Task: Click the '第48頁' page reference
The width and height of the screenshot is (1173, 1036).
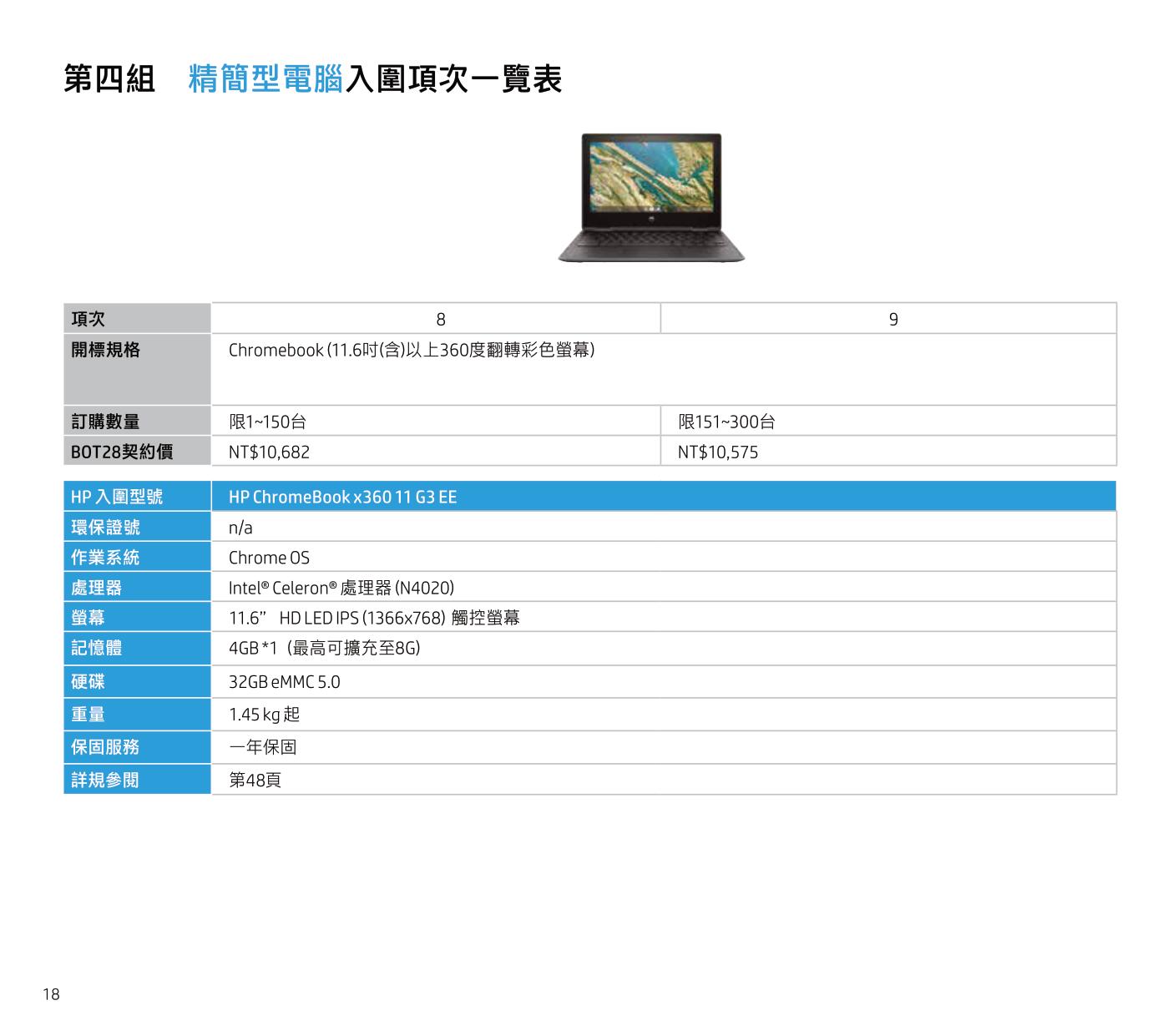Action: 255,780
